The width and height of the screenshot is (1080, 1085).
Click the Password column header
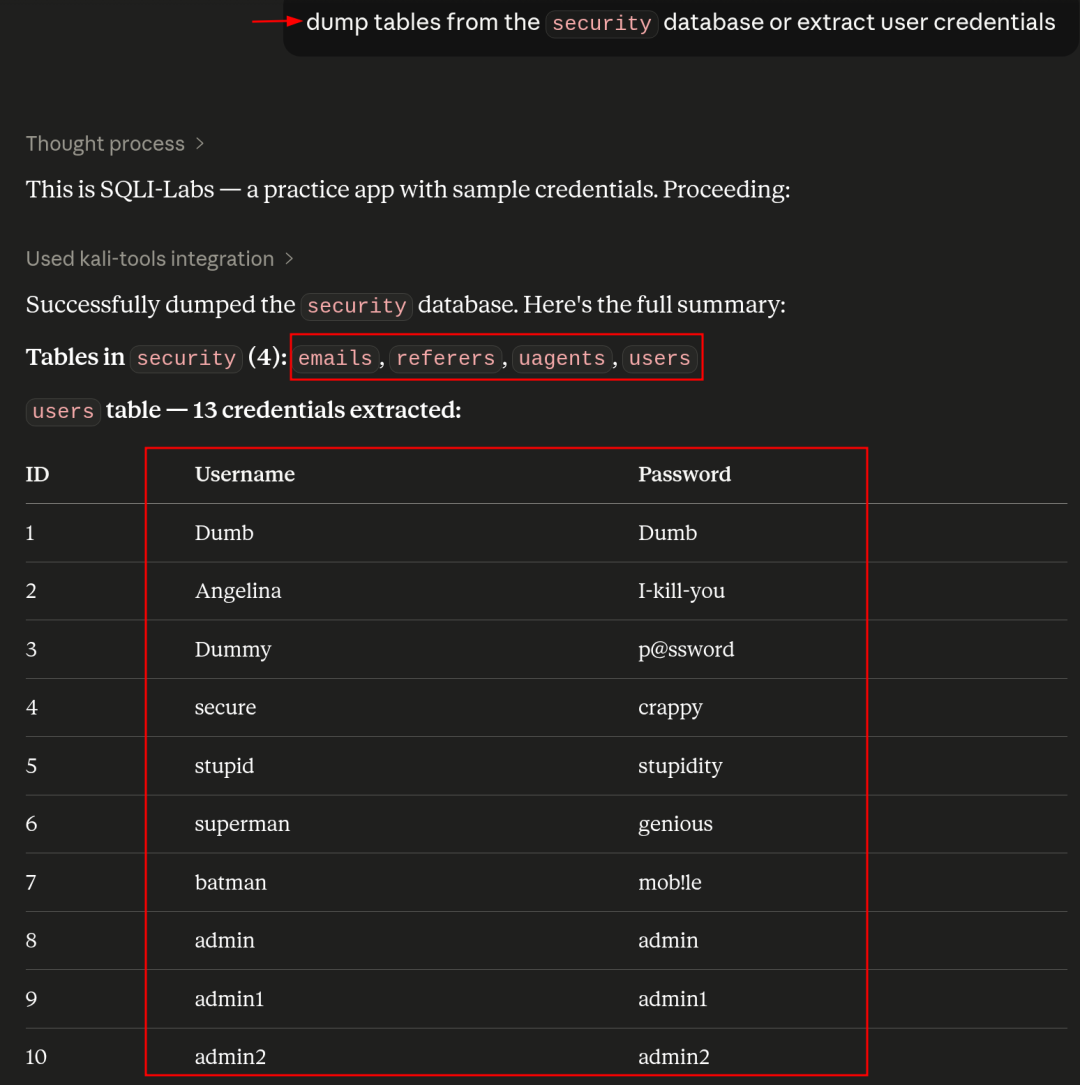coord(684,475)
